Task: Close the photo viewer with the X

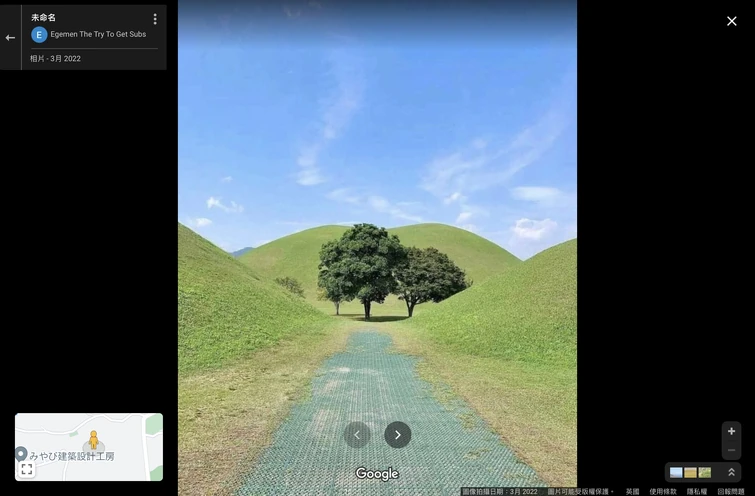Action: click(731, 21)
